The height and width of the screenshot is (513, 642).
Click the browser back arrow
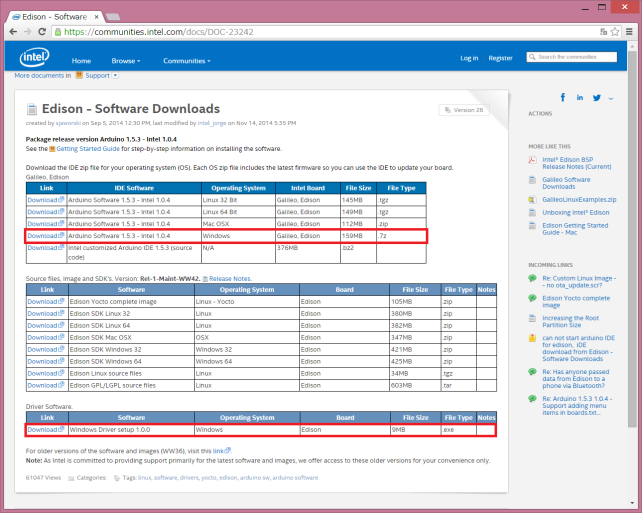coord(11,32)
